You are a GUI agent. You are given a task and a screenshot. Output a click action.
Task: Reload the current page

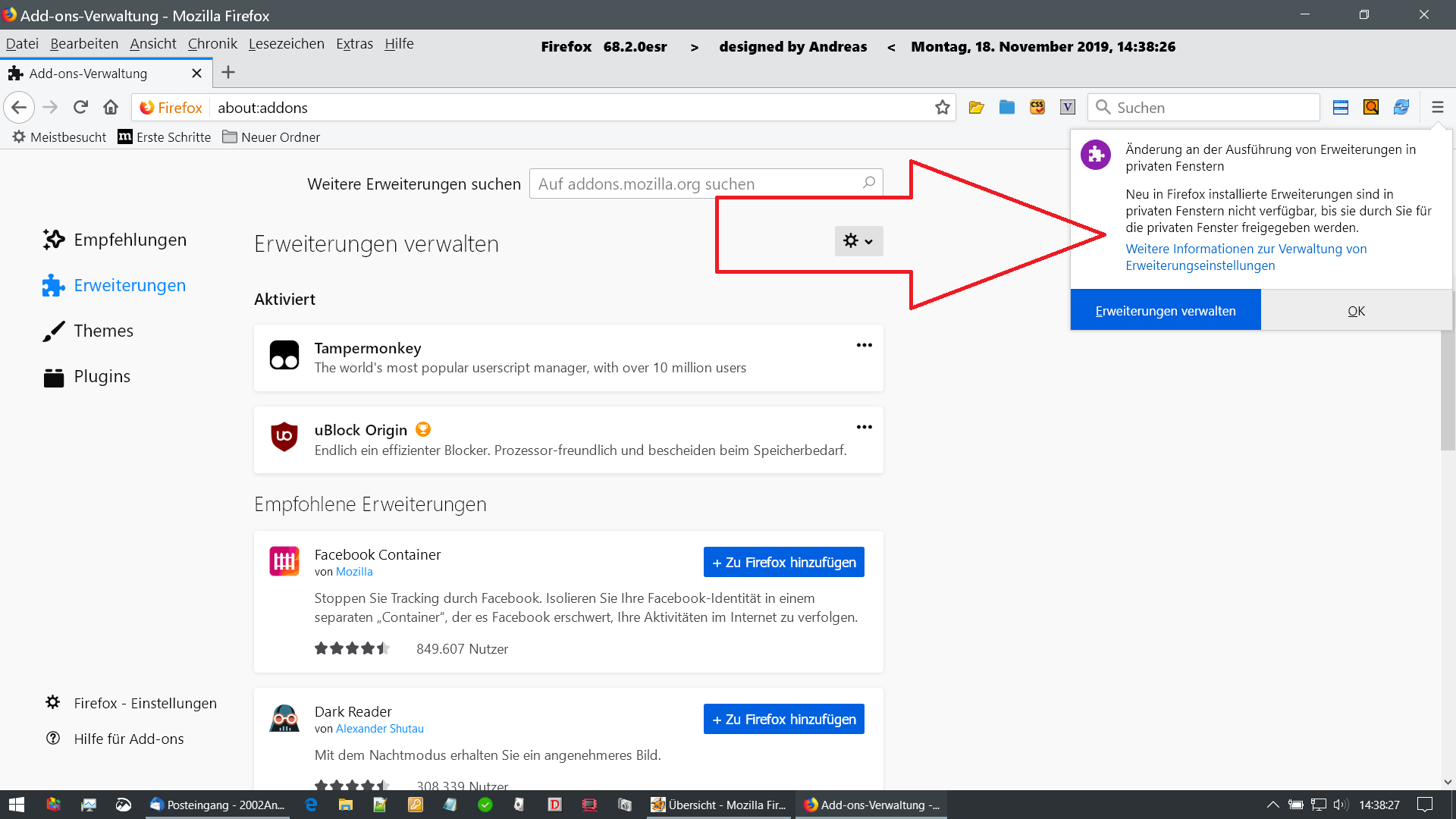[80, 108]
